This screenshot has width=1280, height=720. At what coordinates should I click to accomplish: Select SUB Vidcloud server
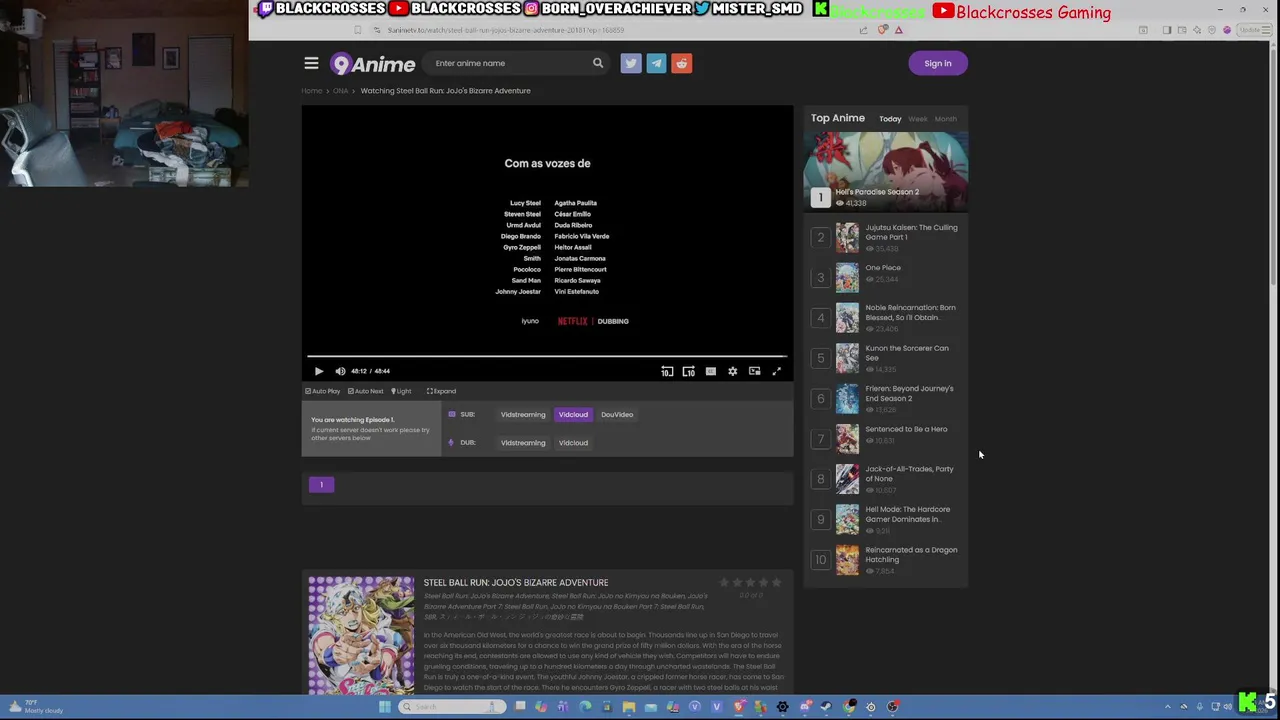pyautogui.click(x=573, y=414)
